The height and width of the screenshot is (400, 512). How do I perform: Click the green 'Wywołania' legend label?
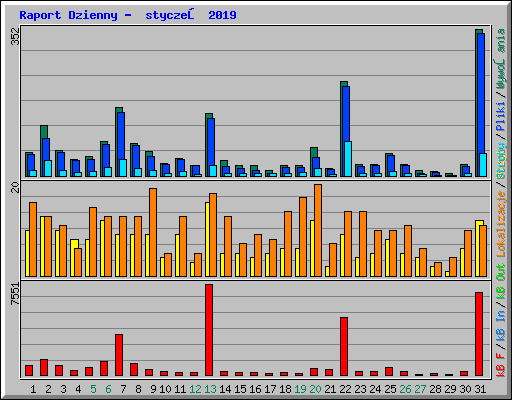pos(501,59)
